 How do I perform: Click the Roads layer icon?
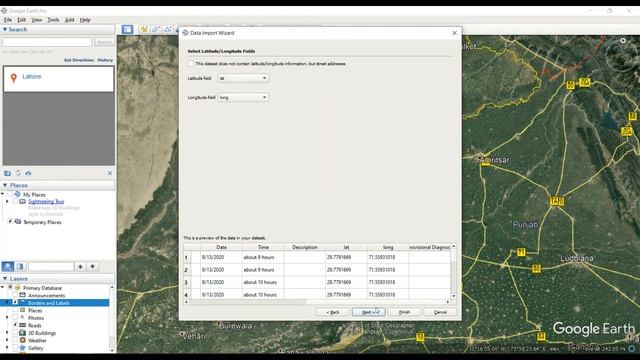tap(22, 325)
